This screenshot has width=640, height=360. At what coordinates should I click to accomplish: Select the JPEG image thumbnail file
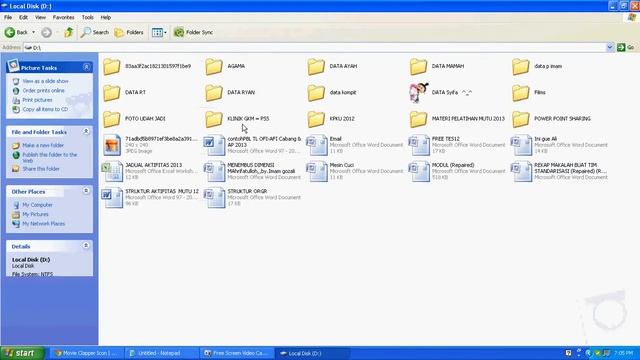point(112,145)
